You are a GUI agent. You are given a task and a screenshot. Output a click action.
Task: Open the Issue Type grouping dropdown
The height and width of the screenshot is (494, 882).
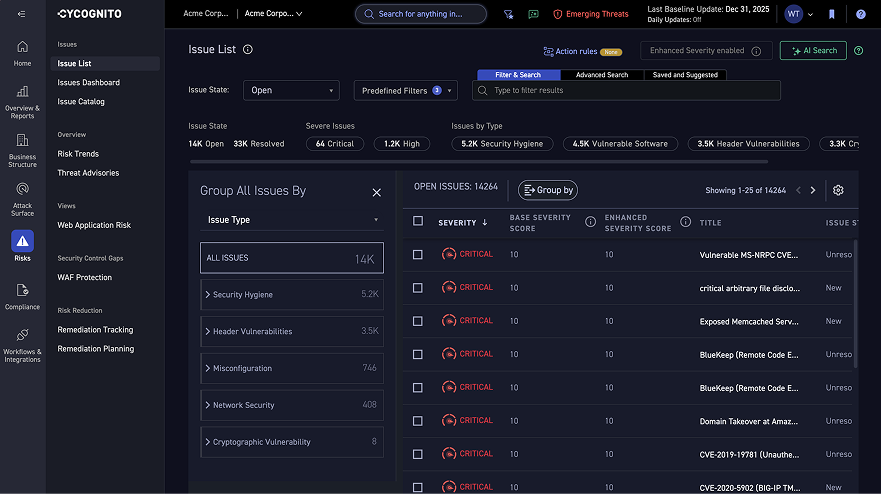coord(292,220)
